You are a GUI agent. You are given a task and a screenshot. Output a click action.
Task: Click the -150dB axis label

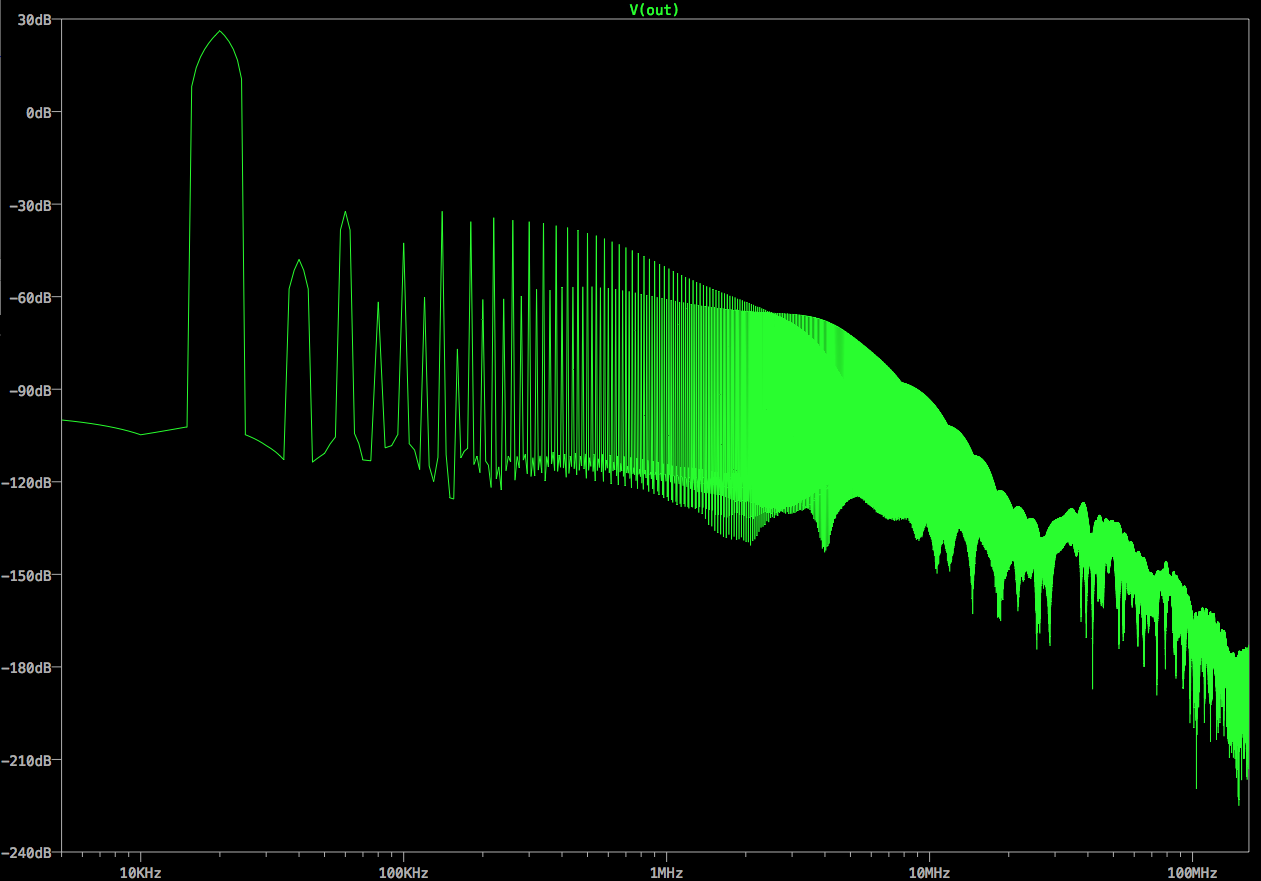pyautogui.click(x=27, y=575)
